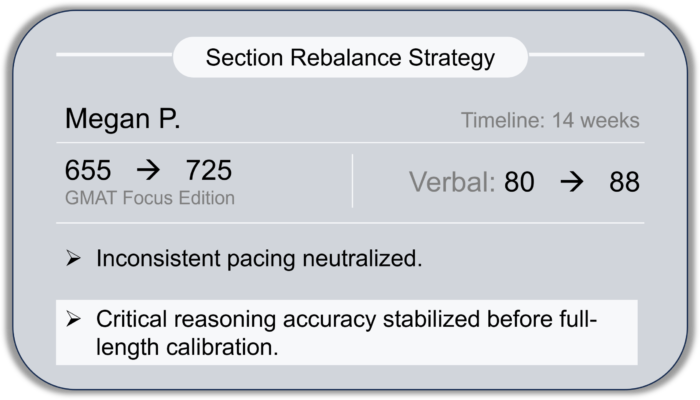
Task: Click the line left of the title pill
Action: (114, 54)
